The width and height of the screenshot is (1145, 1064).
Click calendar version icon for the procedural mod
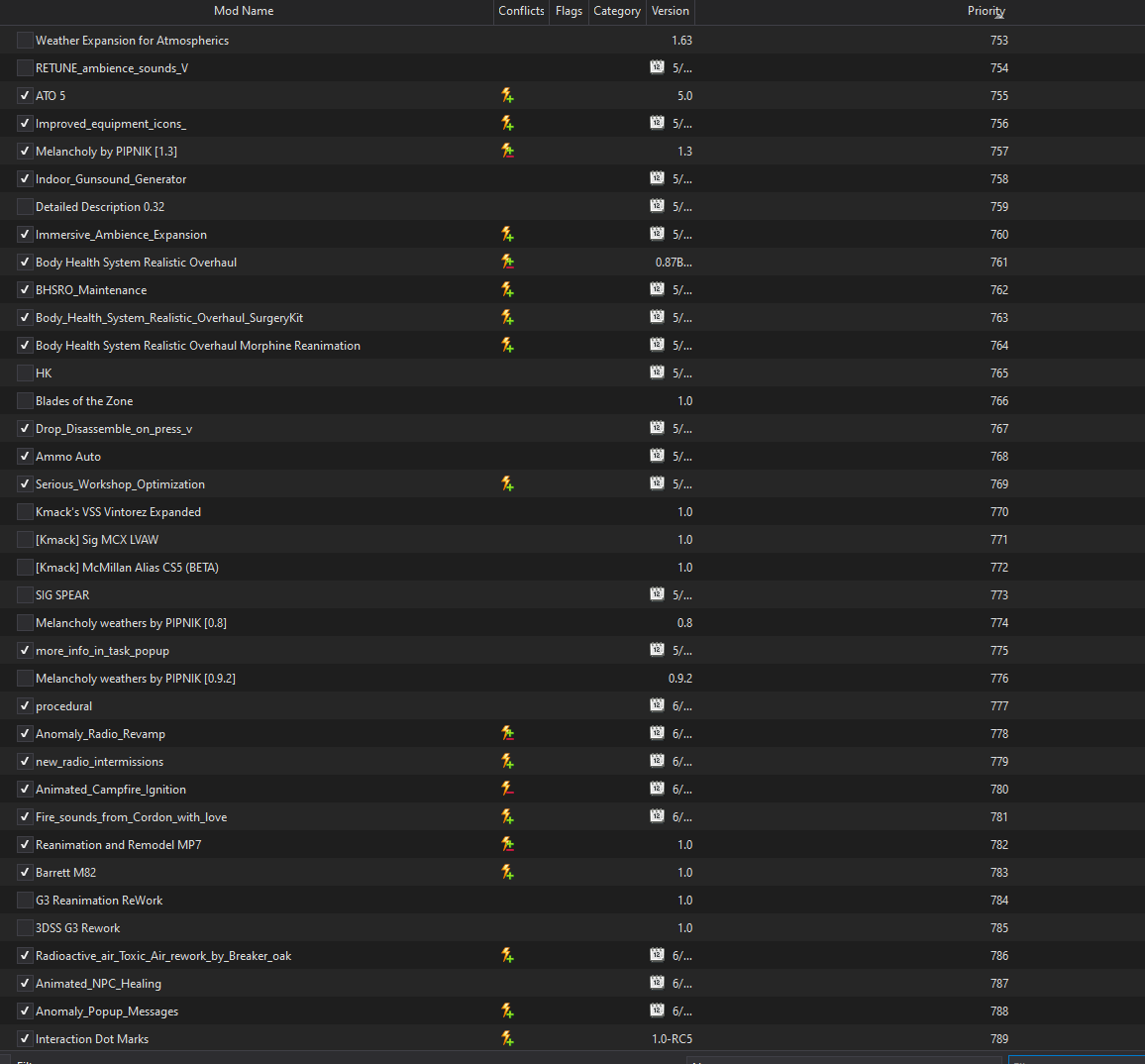[658, 705]
